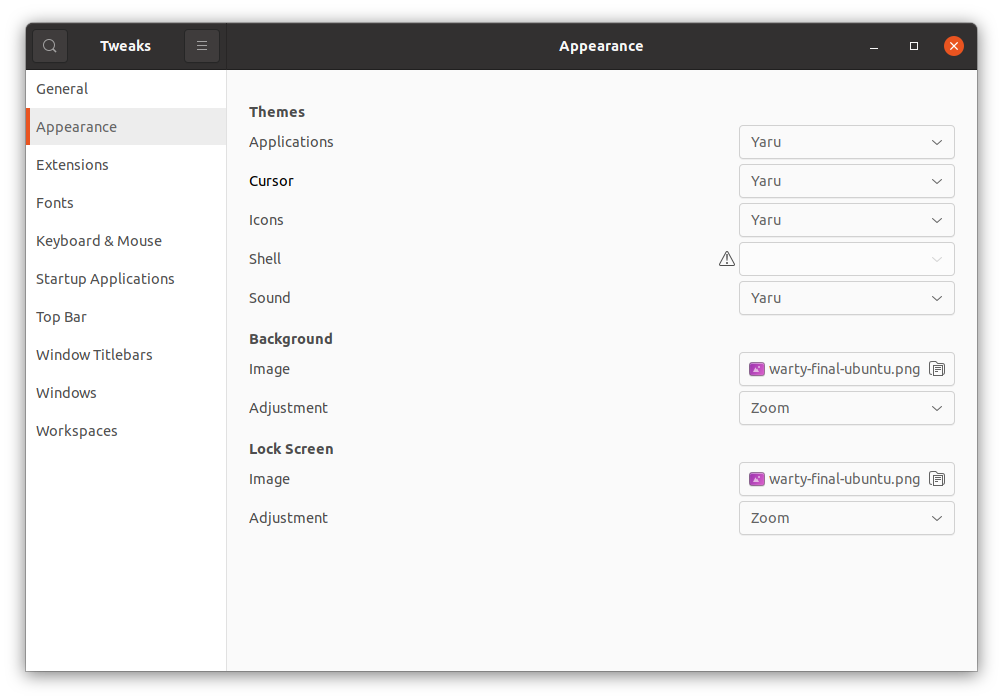The width and height of the screenshot is (1003, 700).
Task: Open the Extensions section
Action: (126, 165)
